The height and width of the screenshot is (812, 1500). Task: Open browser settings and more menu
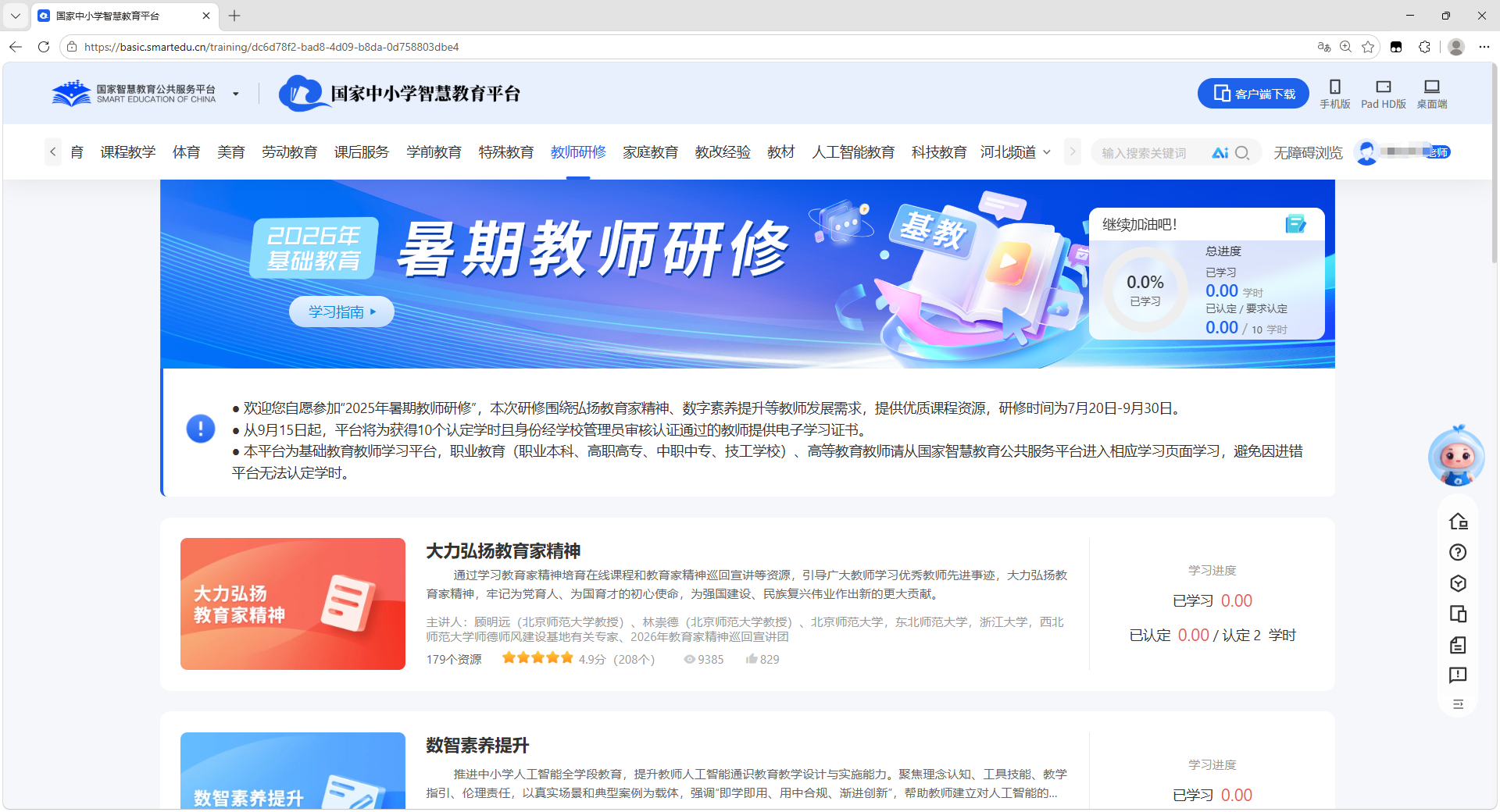tap(1484, 47)
